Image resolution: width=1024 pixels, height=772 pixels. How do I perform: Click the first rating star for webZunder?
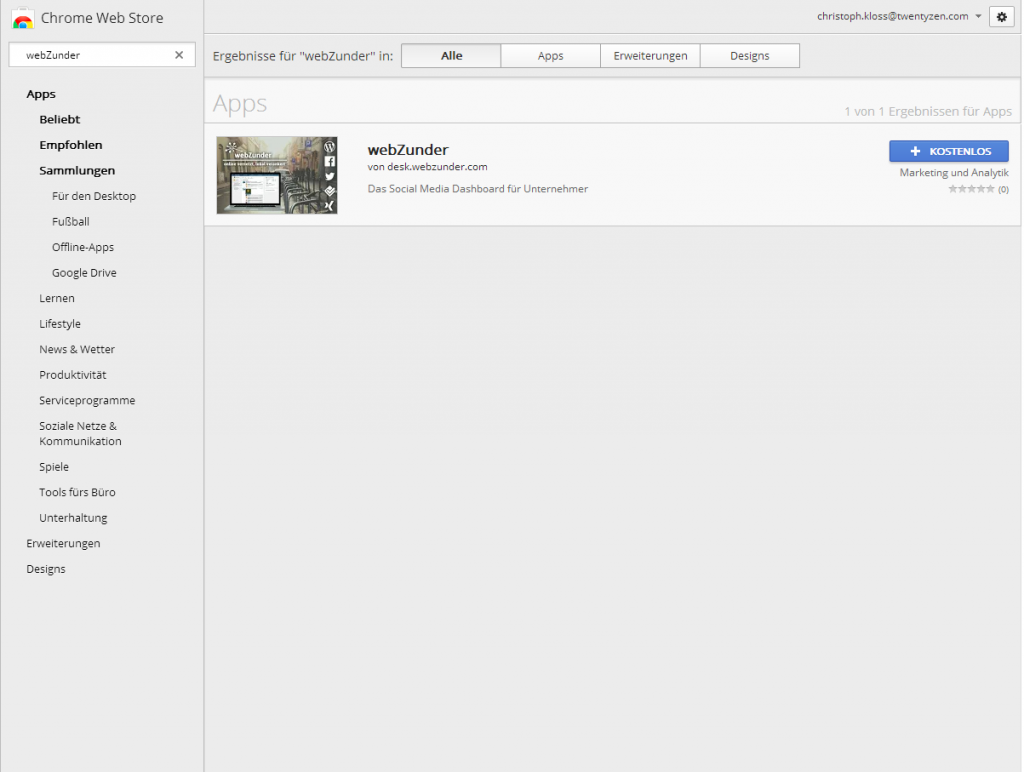coord(953,188)
